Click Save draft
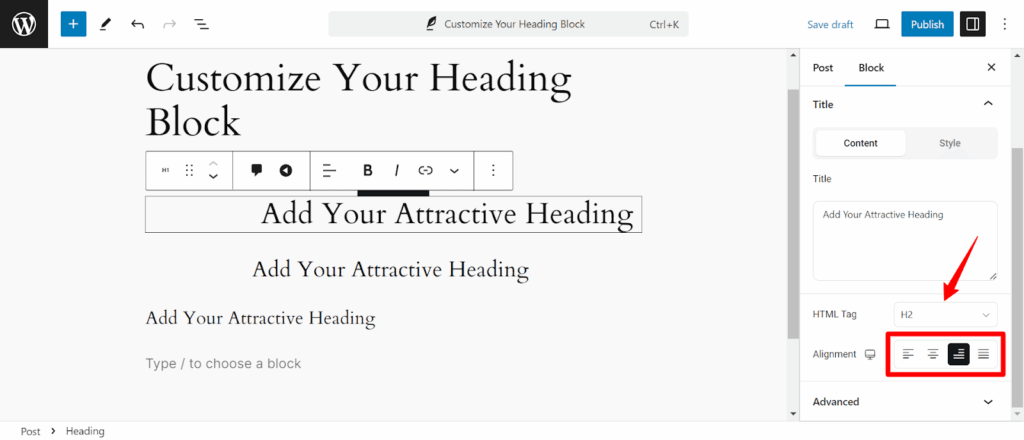The height and width of the screenshot is (440, 1024). (830, 24)
